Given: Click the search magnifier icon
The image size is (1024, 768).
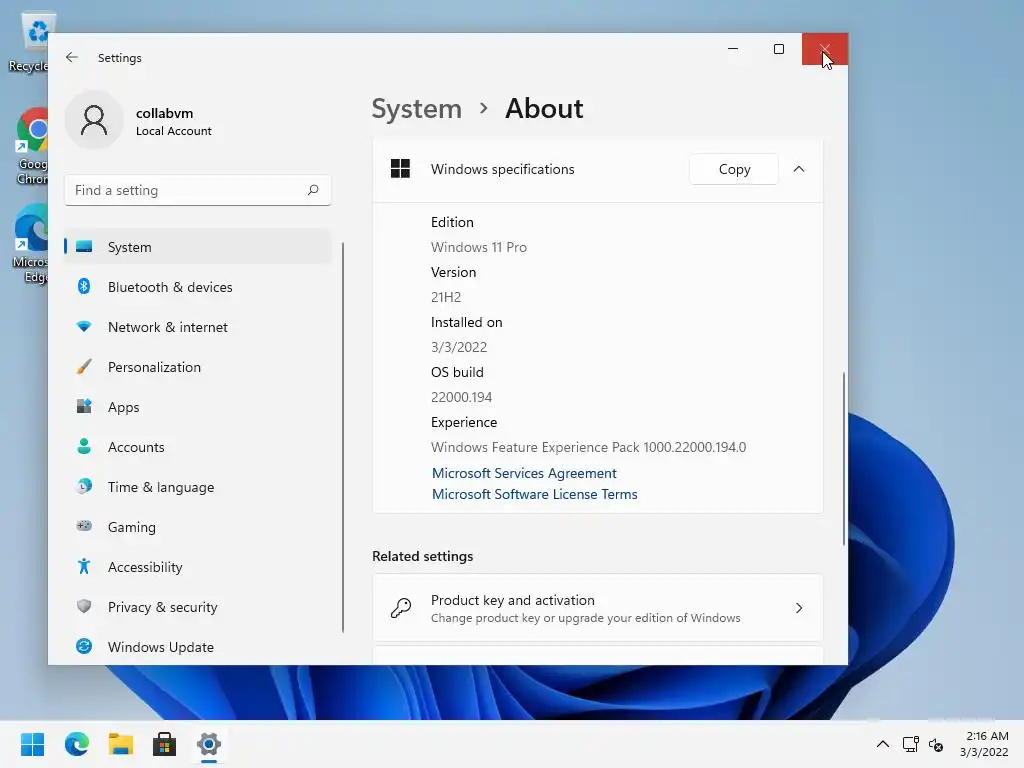Looking at the screenshot, I should (313, 190).
